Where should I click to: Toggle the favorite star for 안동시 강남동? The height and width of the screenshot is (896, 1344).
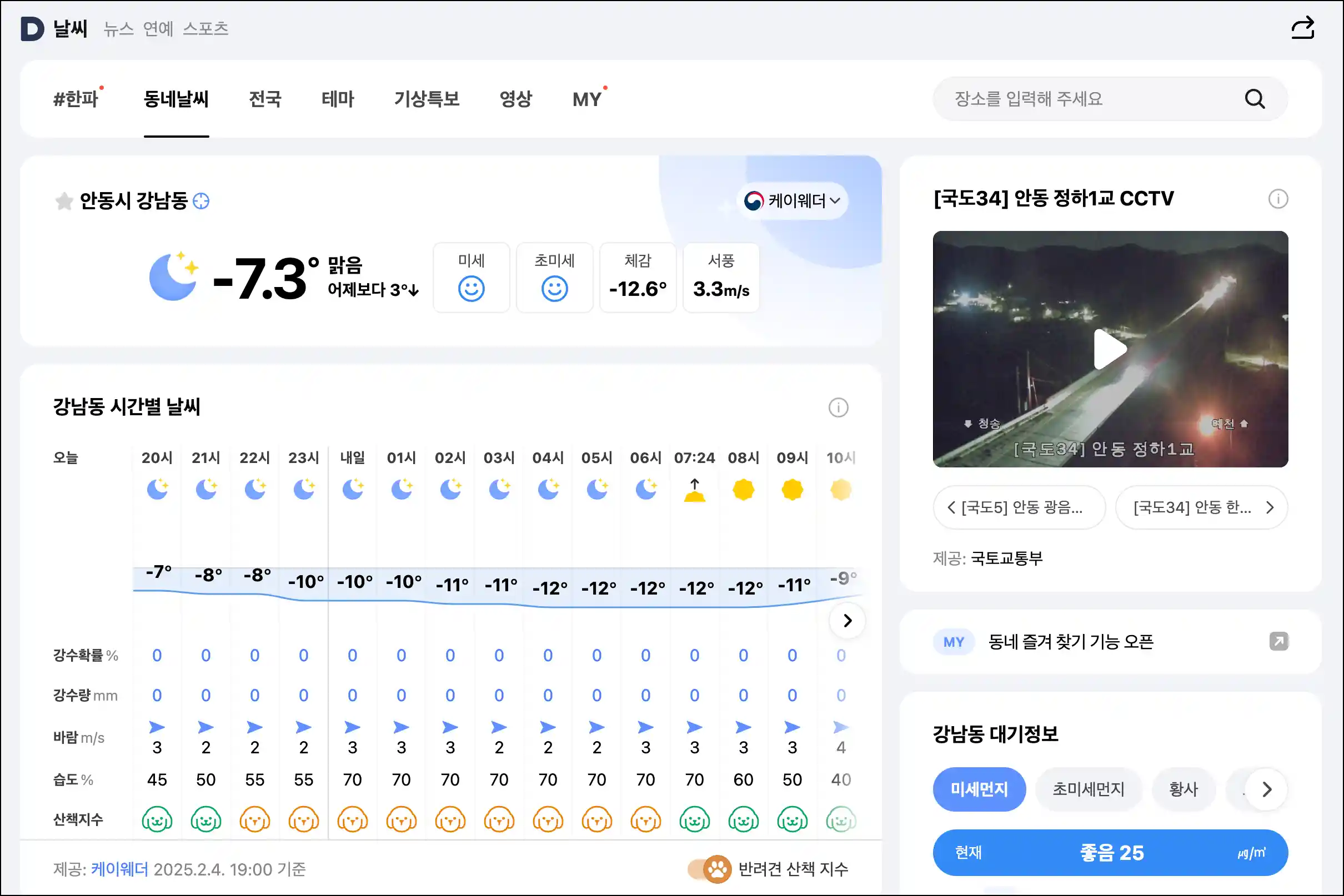[64, 201]
